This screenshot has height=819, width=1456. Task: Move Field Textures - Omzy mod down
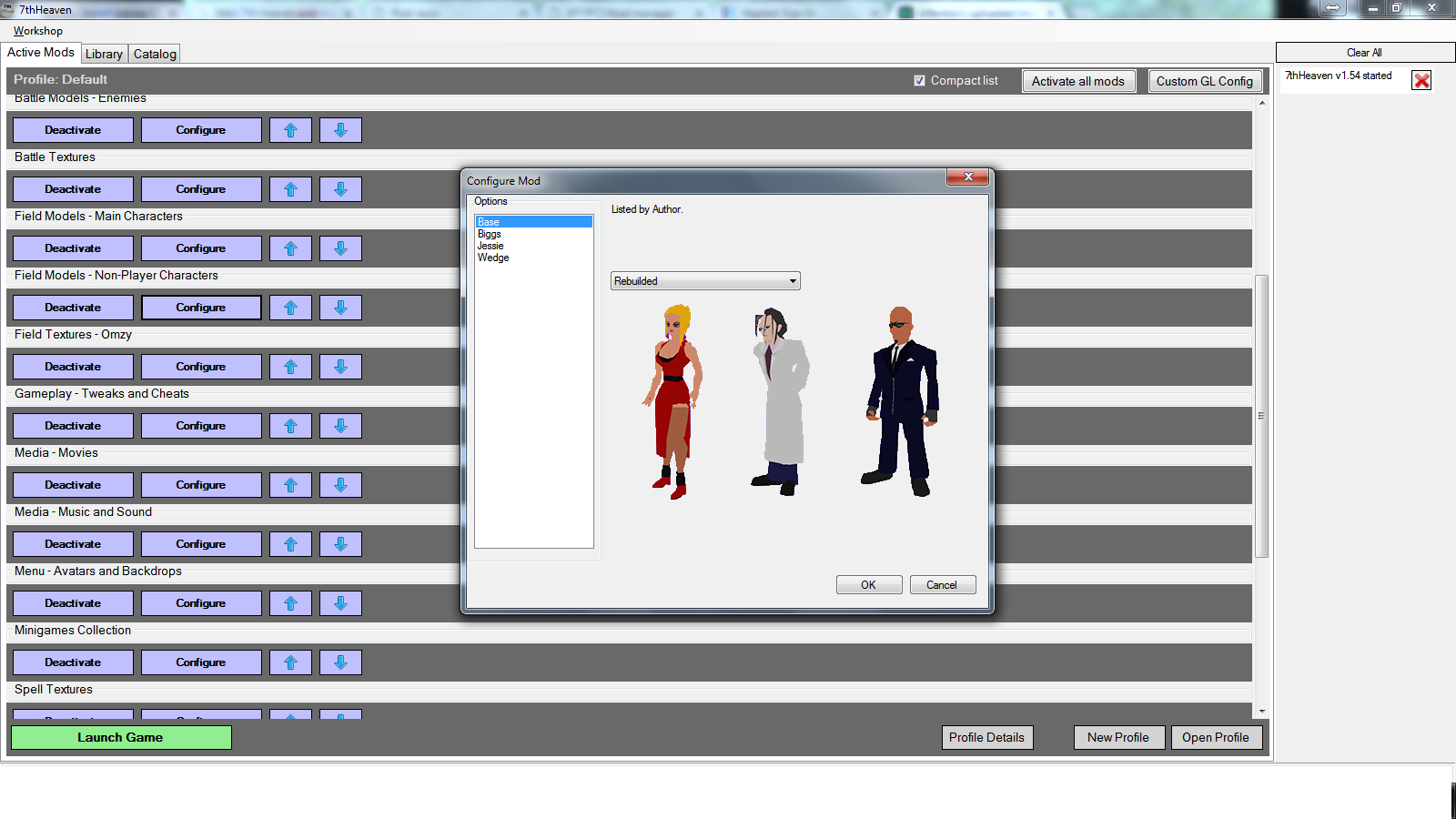(340, 367)
